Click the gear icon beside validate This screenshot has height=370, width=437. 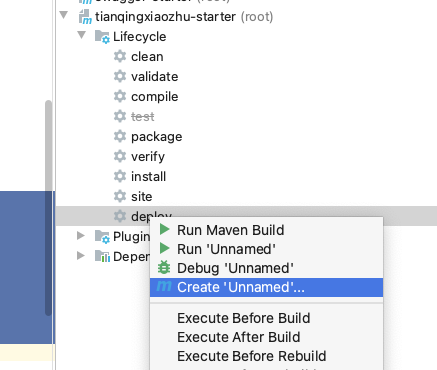120,76
